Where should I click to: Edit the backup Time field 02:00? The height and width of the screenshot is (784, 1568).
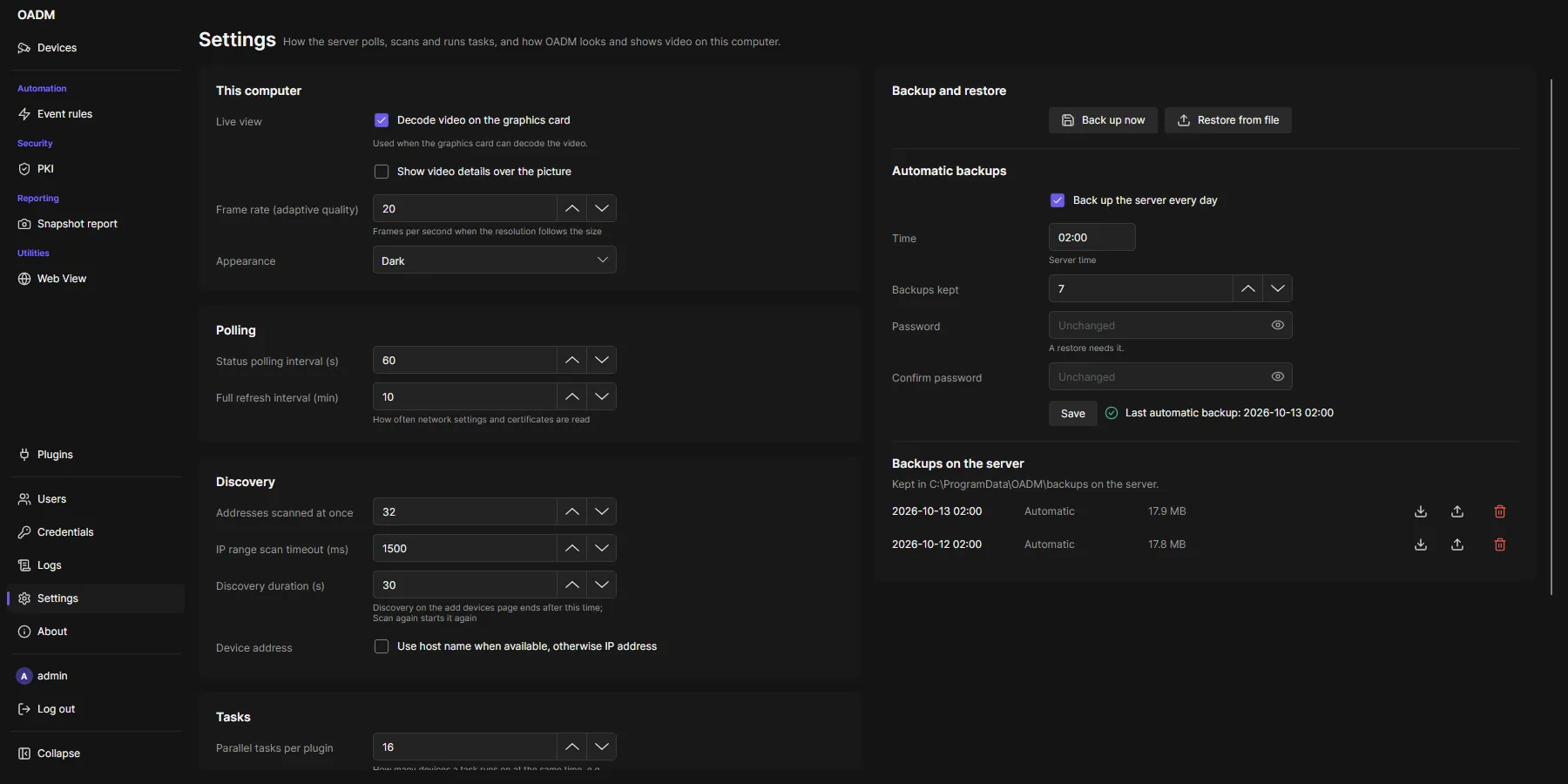(1092, 237)
